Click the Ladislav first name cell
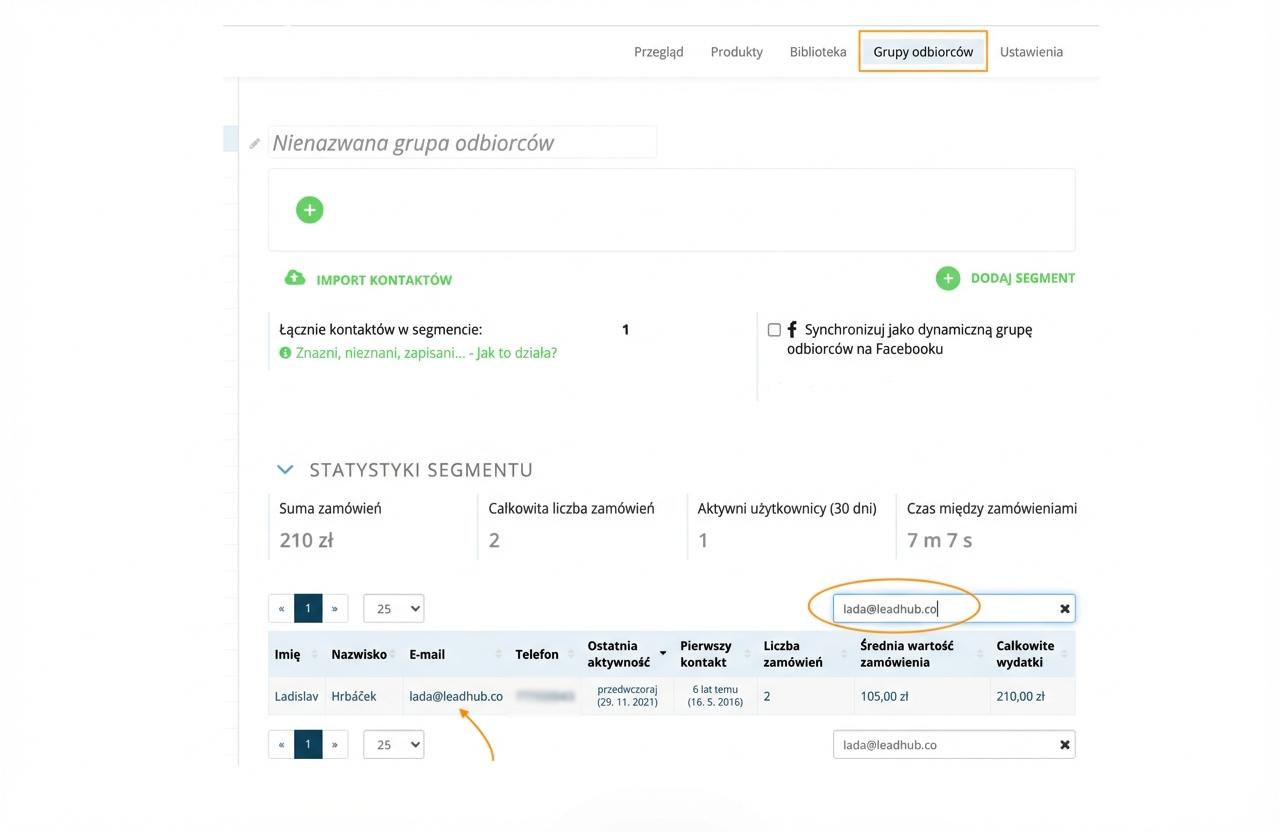Screen dimensions: 1280x832 pos(297,696)
